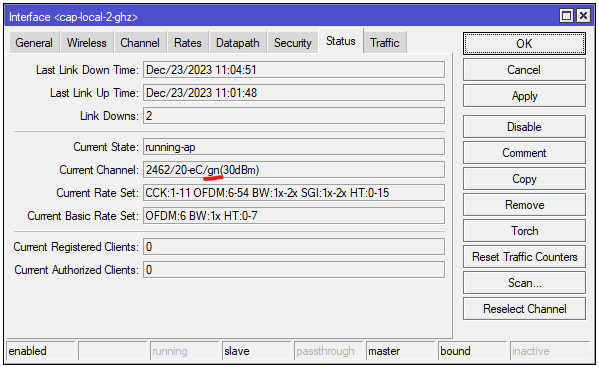Click the Current Rate Set field

click(x=294, y=193)
